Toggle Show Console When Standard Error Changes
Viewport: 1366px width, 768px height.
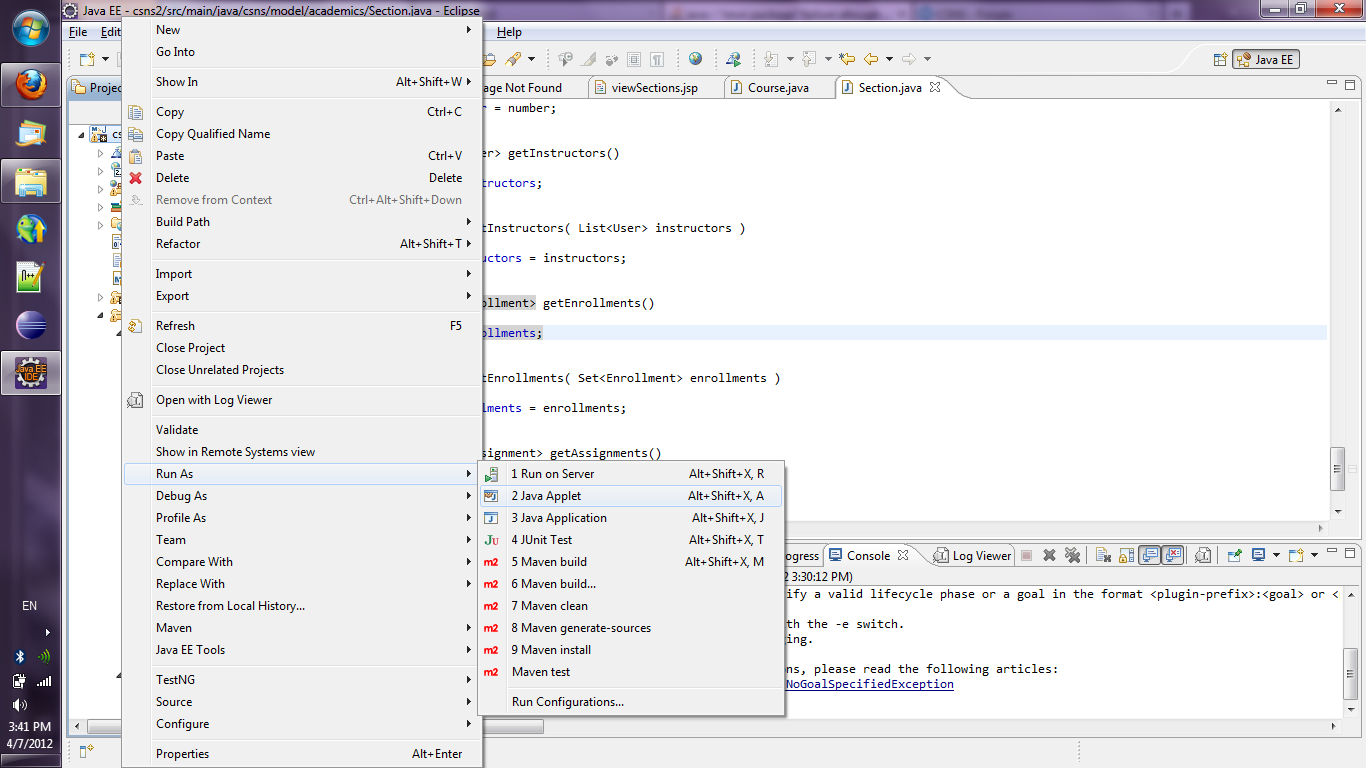click(x=1172, y=555)
